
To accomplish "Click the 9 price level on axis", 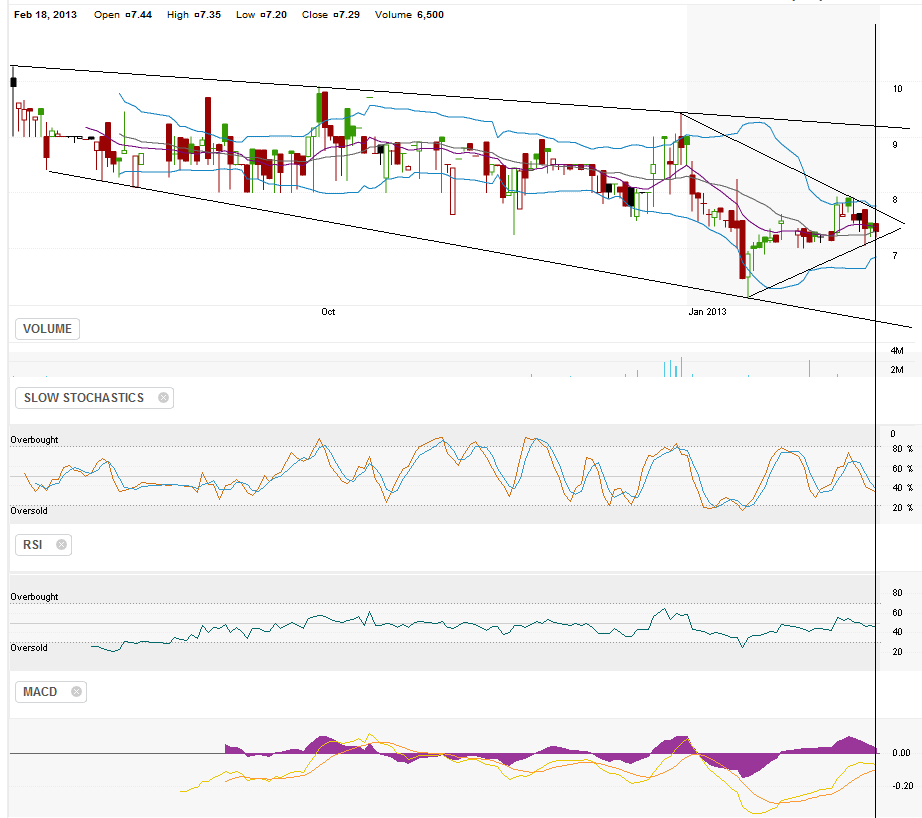I will click(895, 144).
